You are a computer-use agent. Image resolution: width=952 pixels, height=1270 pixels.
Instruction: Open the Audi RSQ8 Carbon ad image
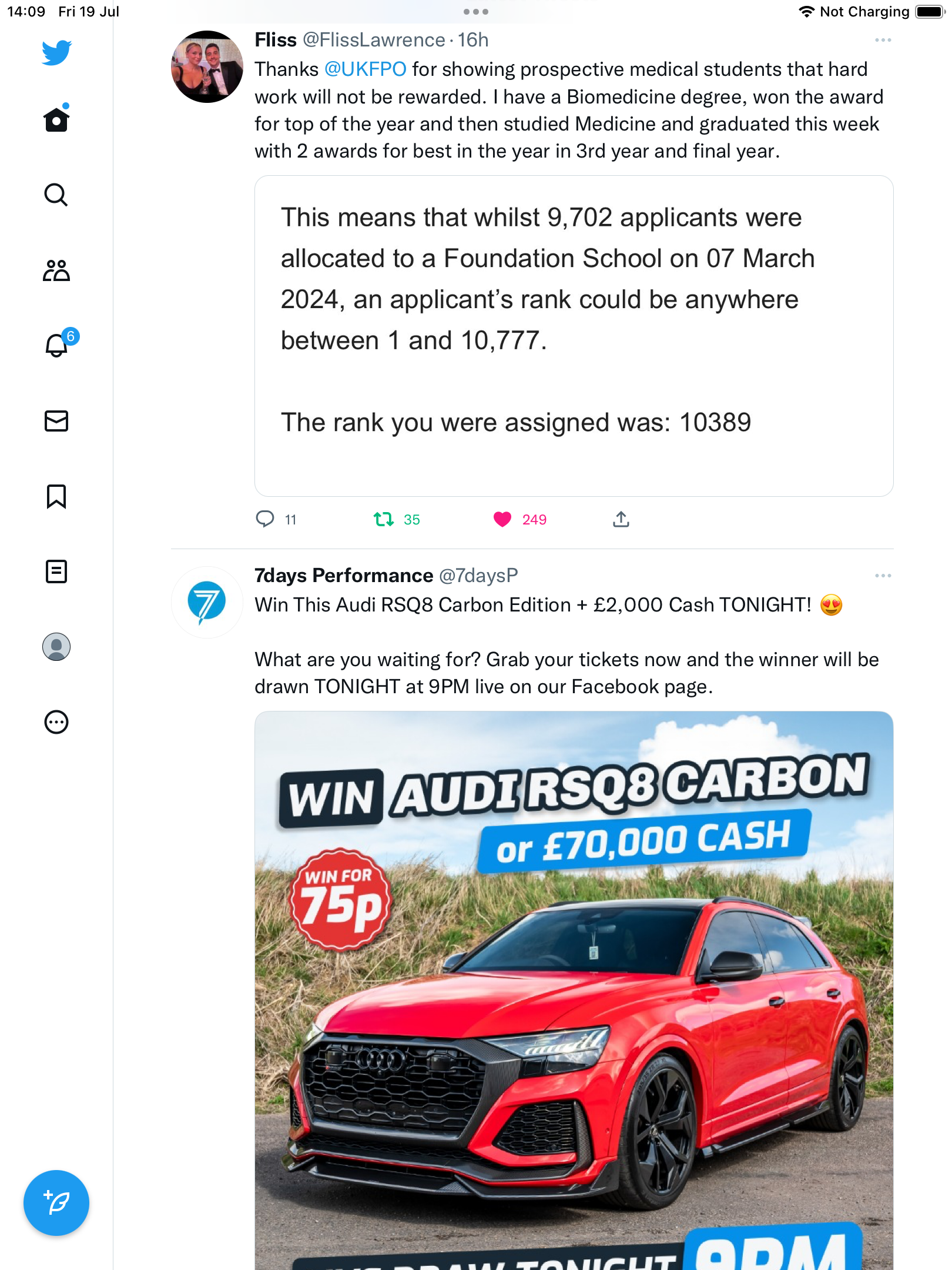pos(574,991)
